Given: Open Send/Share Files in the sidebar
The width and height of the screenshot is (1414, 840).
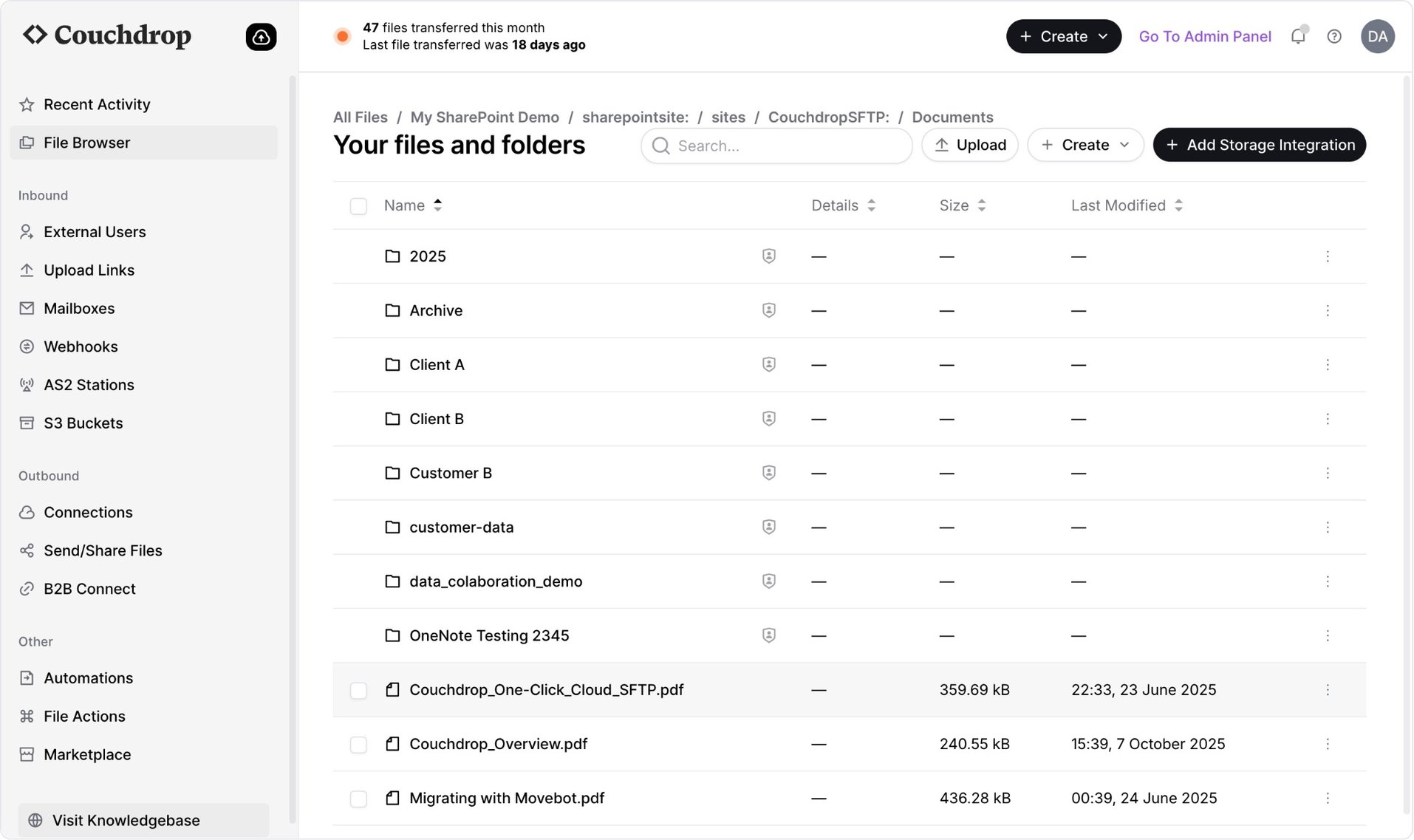Looking at the screenshot, I should pyautogui.click(x=144, y=550).
